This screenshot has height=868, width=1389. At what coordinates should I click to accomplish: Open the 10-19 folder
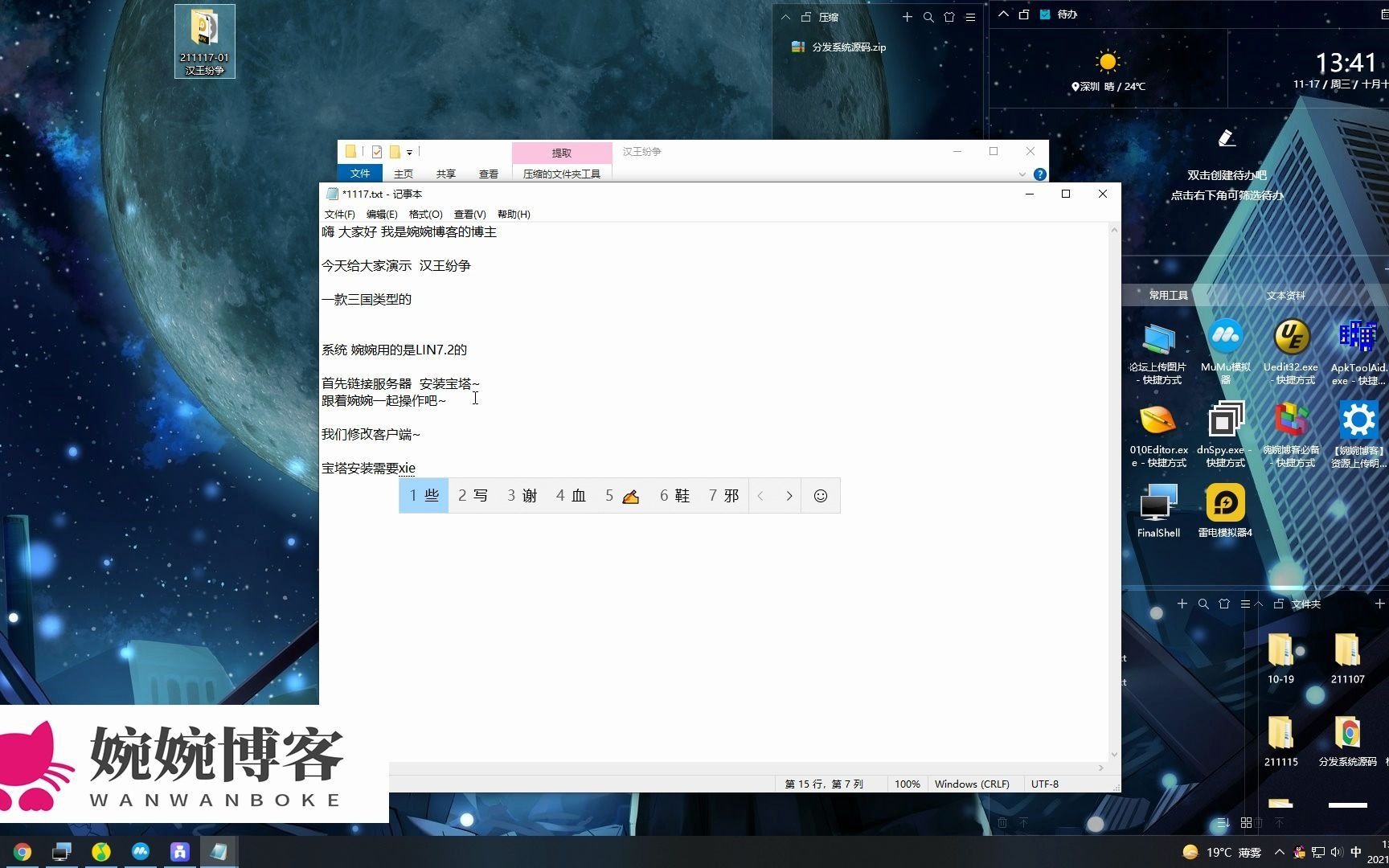pyautogui.click(x=1280, y=658)
